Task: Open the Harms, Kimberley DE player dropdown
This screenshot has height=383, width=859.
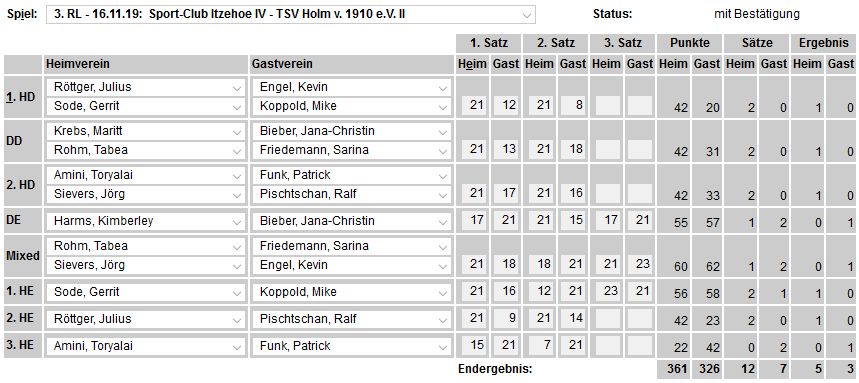Action: click(x=146, y=221)
